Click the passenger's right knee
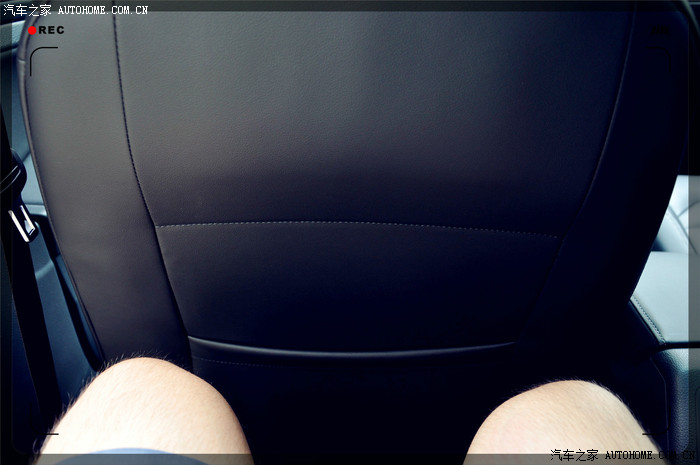 [560, 420]
